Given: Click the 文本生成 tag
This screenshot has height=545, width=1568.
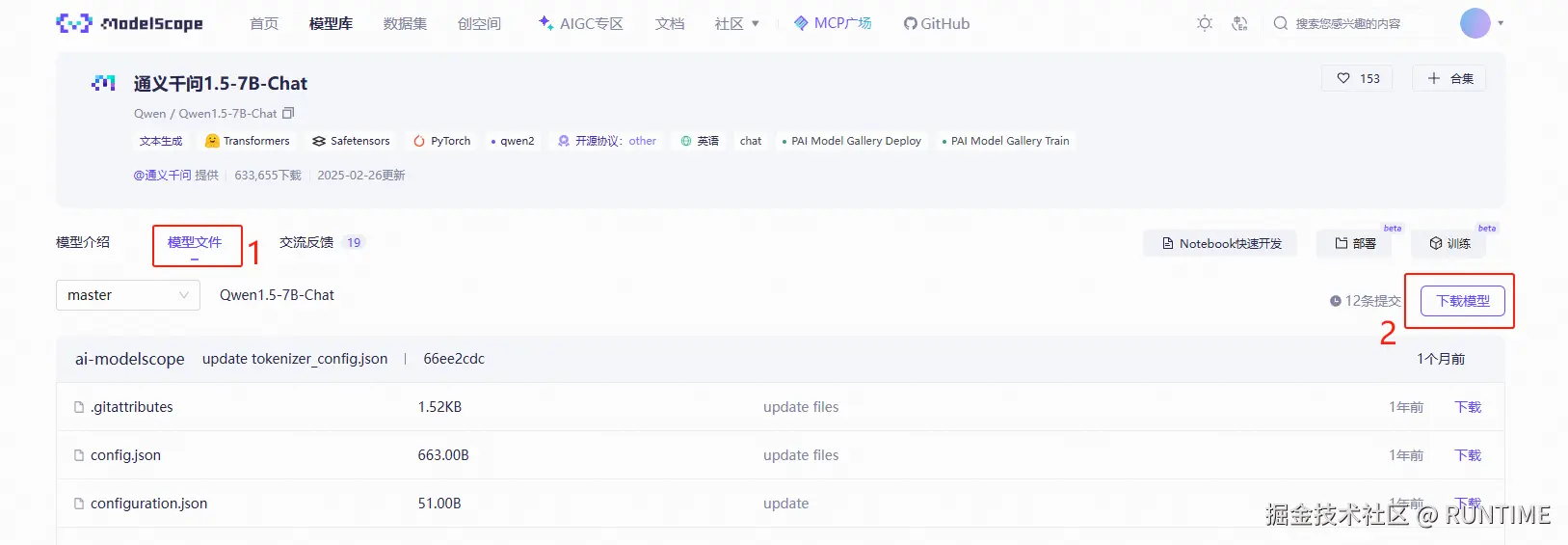Looking at the screenshot, I should pos(161,141).
